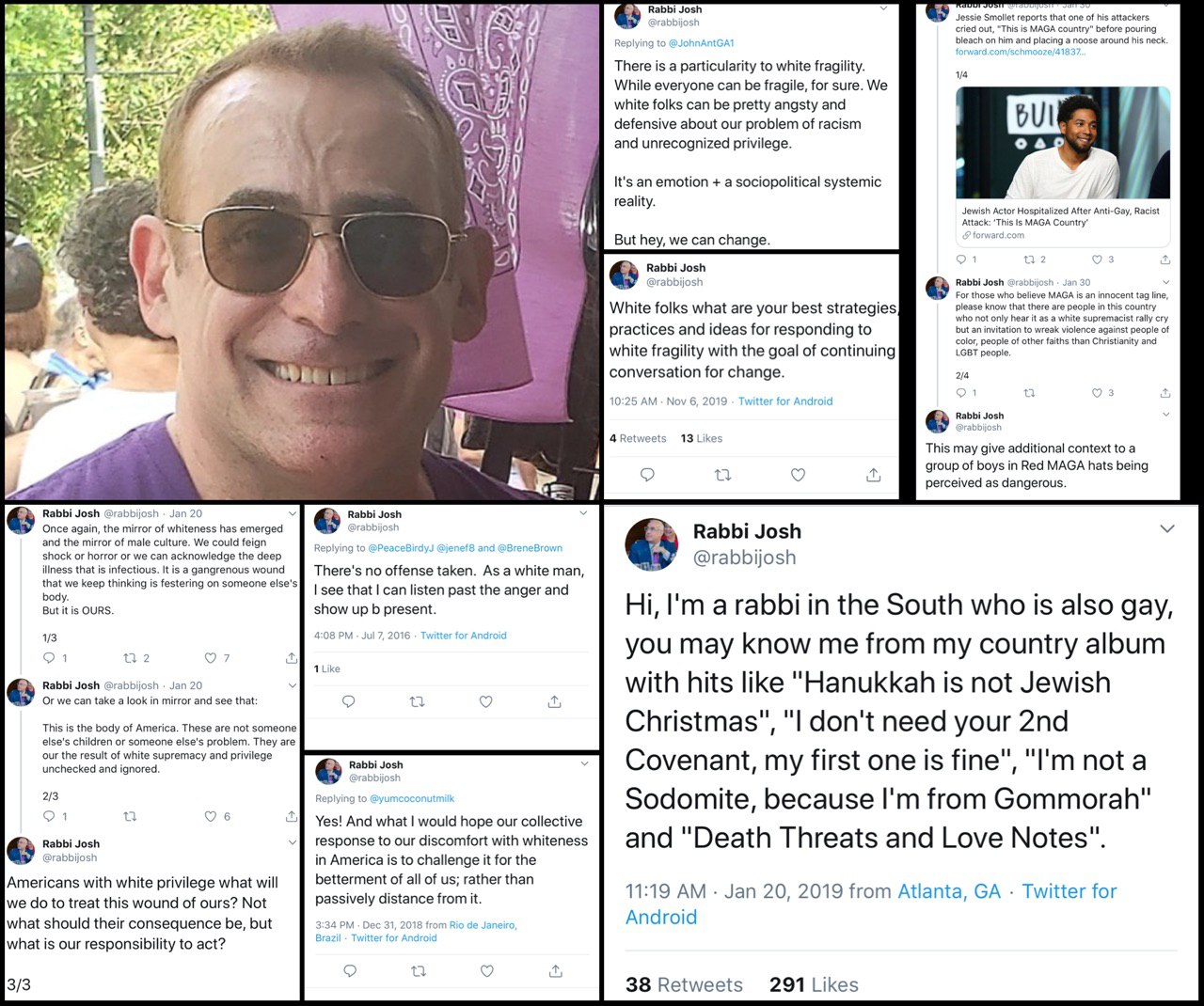Open the Atlanta, GA location link
1204x1006 pixels.
(949, 891)
